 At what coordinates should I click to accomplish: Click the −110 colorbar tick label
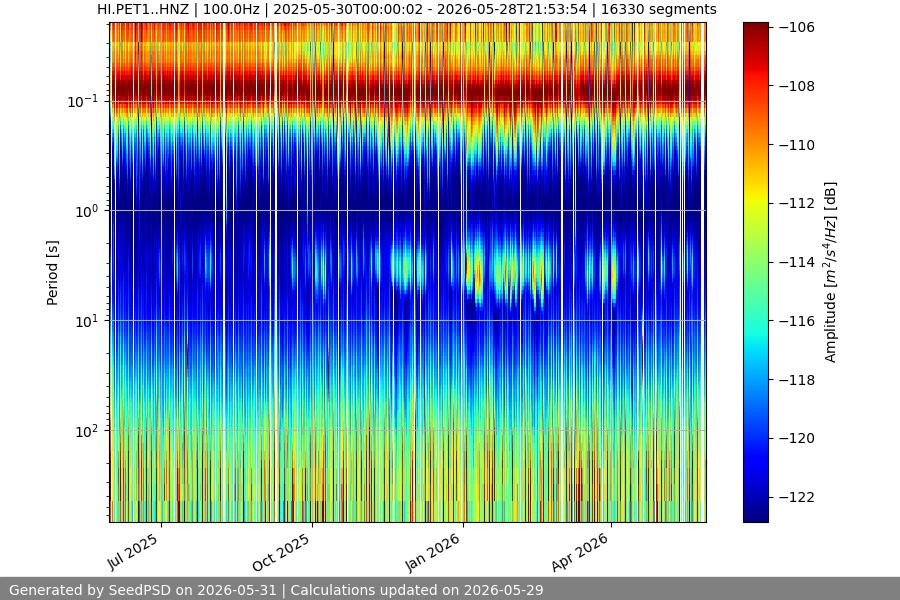(797, 145)
